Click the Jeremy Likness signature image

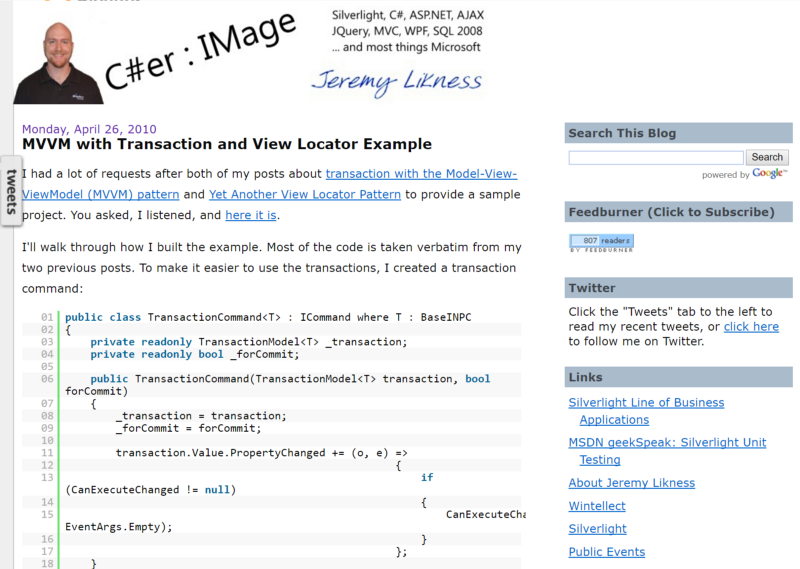click(397, 82)
